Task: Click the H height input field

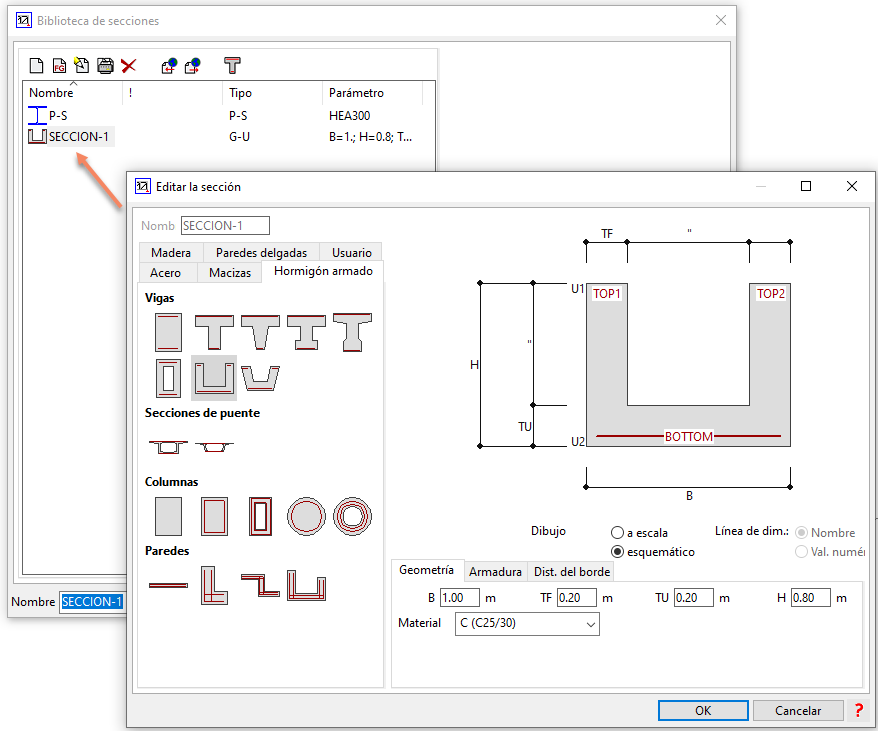Action: point(810,598)
